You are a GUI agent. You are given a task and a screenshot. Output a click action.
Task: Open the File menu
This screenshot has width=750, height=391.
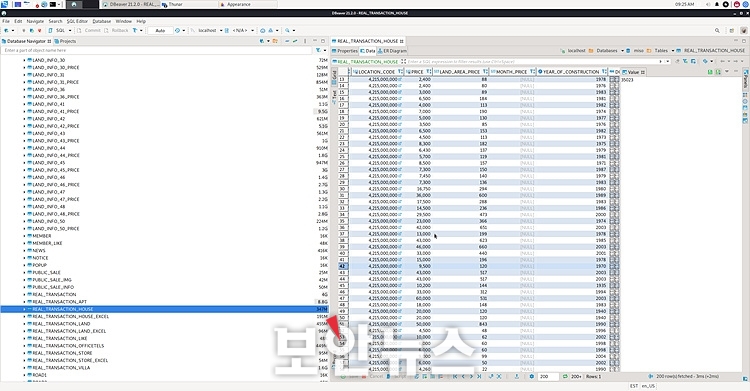click(x=6, y=22)
